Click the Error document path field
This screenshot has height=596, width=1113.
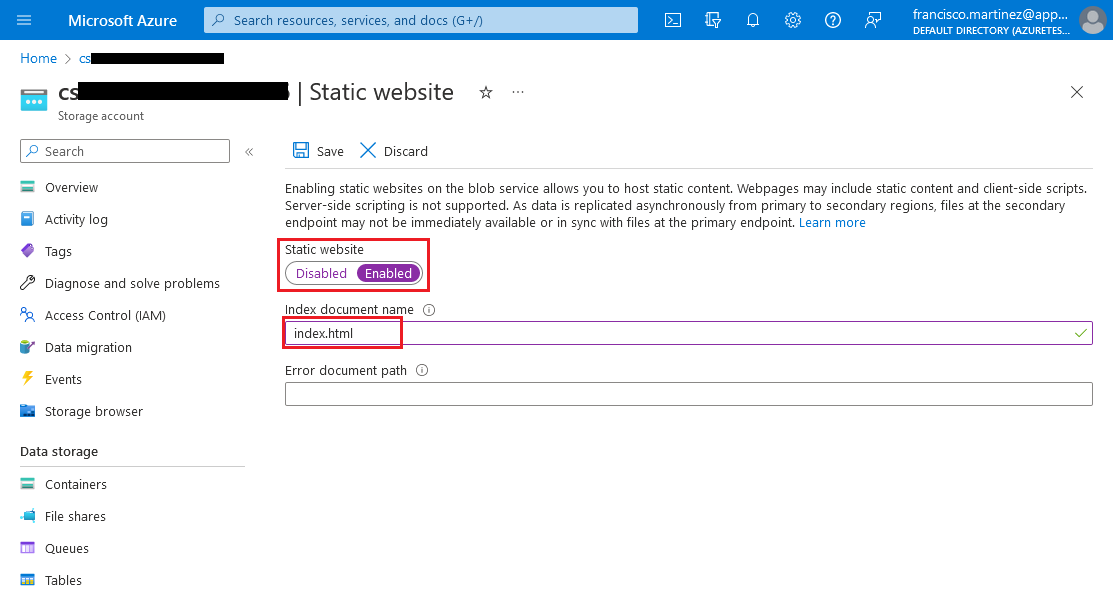pos(688,394)
